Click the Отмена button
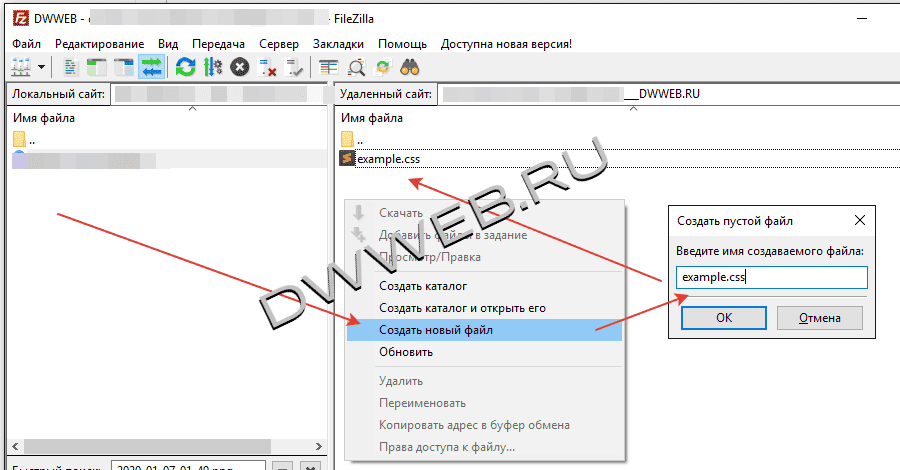Viewport: 900px width, 470px height. pos(820,318)
